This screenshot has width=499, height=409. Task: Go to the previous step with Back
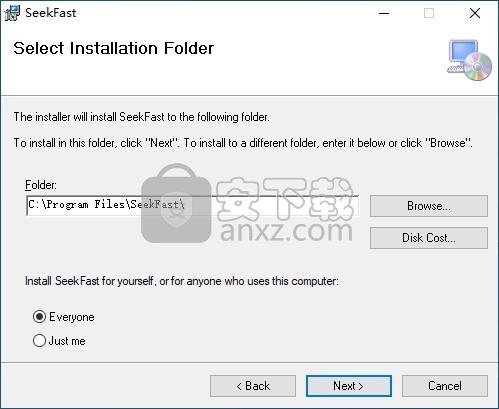253,386
